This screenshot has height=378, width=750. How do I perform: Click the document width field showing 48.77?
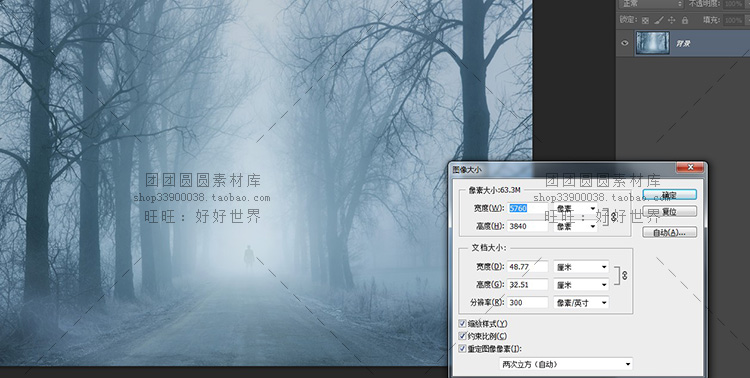click(528, 267)
